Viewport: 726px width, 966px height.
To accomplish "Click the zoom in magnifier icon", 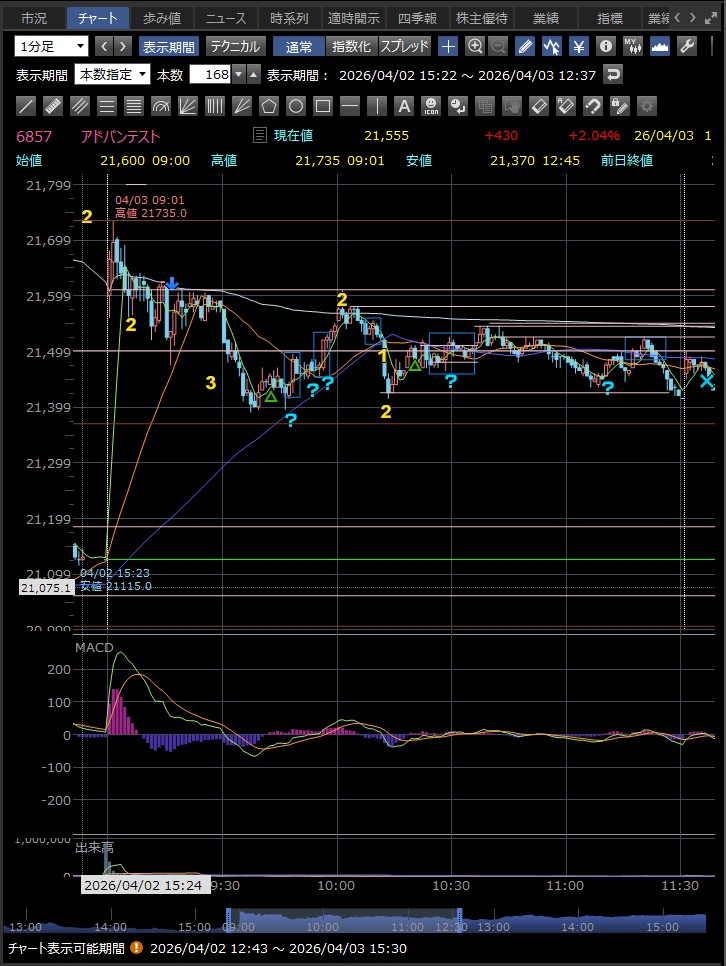I will pyautogui.click(x=475, y=46).
